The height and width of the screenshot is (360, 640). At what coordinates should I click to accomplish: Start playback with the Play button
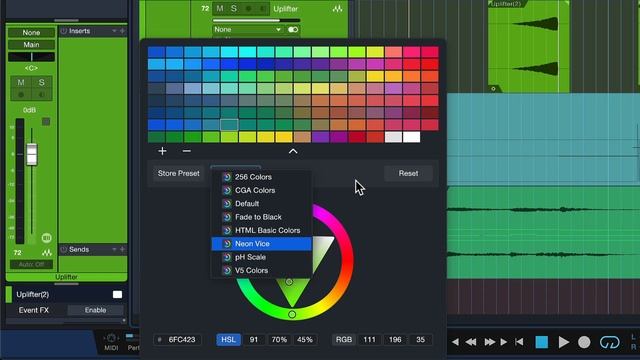(x=564, y=342)
